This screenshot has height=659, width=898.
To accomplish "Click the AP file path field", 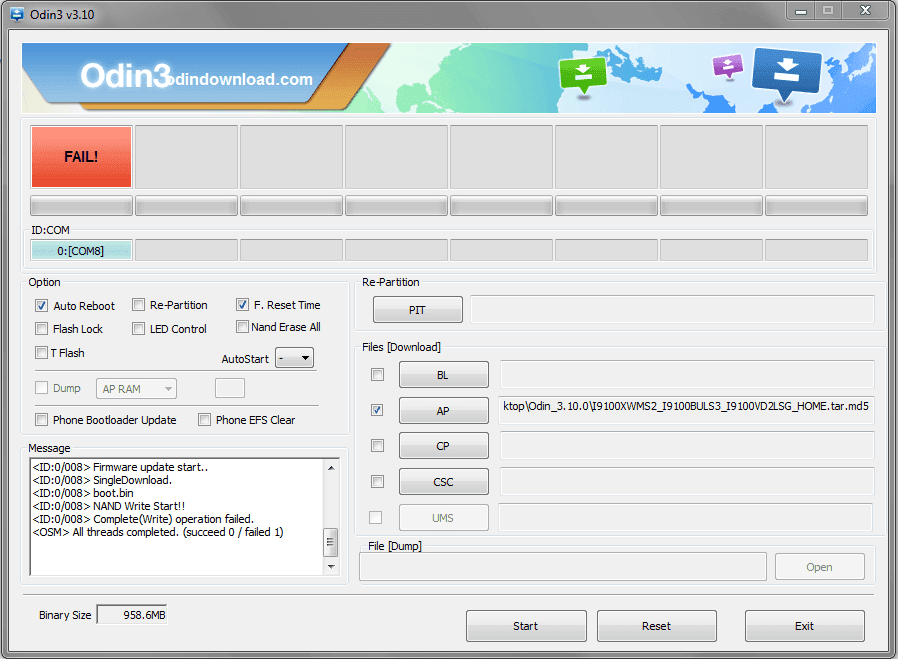I will (x=686, y=410).
